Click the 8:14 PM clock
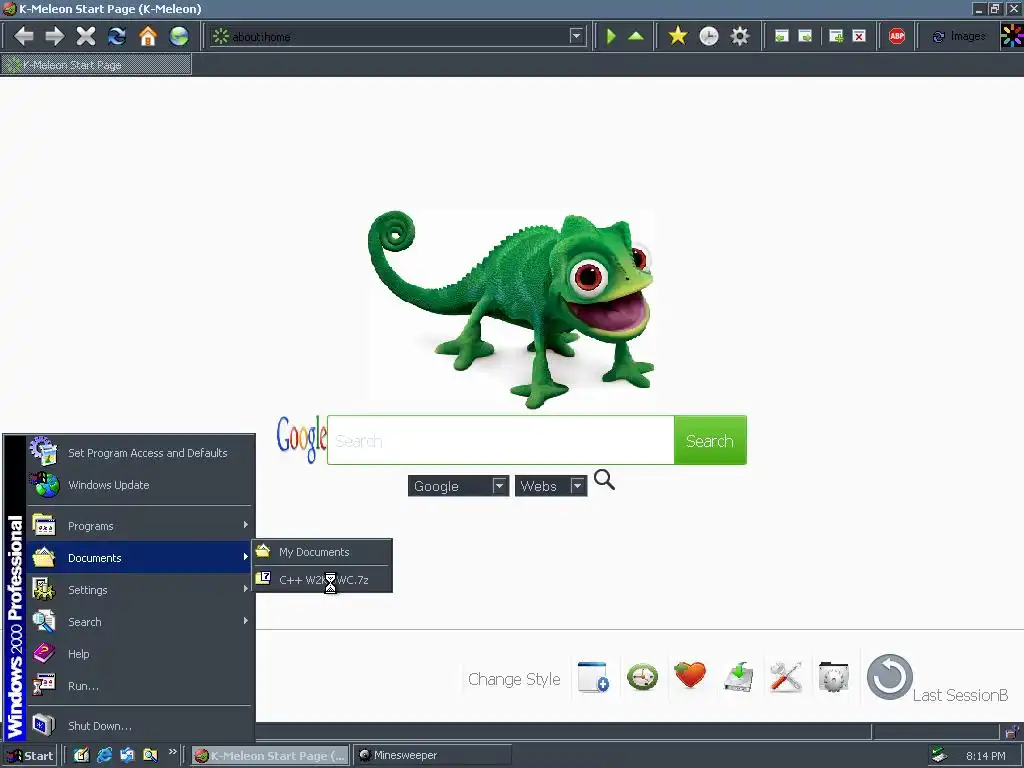This screenshot has height=768, width=1024. point(985,756)
